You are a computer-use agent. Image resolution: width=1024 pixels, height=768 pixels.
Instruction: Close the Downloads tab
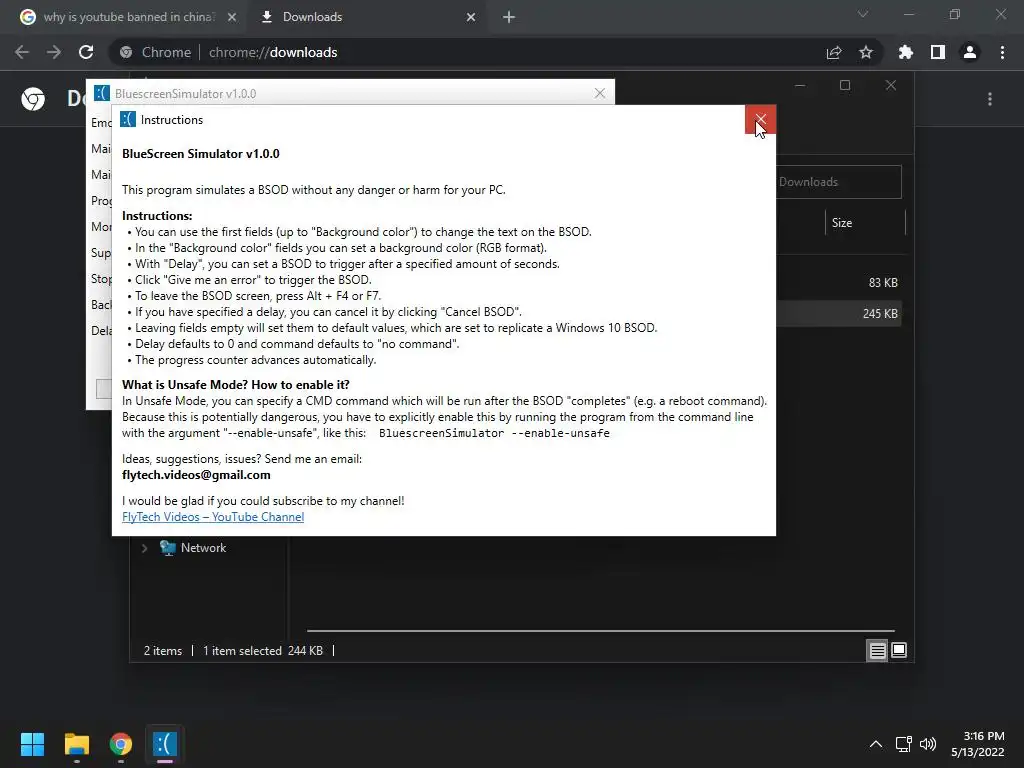coord(471,17)
